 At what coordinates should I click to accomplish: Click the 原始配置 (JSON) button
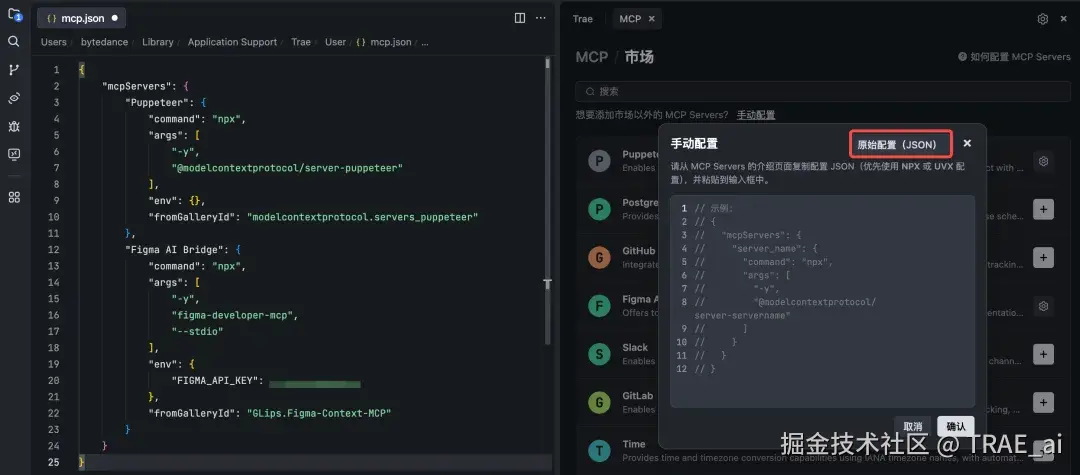click(x=901, y=145)
